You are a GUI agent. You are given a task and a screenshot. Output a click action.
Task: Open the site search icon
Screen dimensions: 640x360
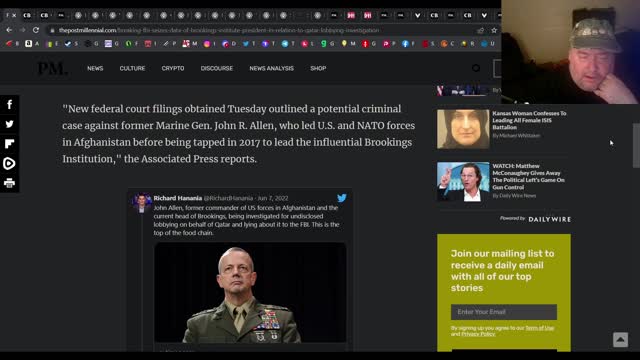click(x=476, y=68)
